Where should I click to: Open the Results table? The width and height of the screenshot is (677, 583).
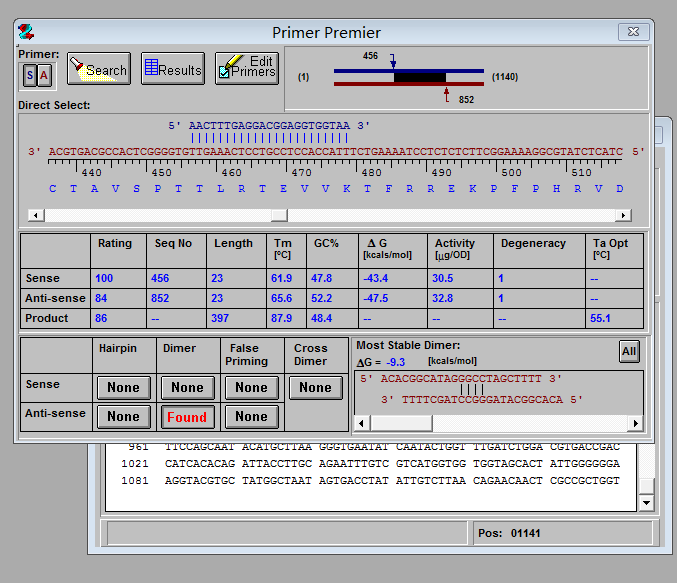(172, 69)
